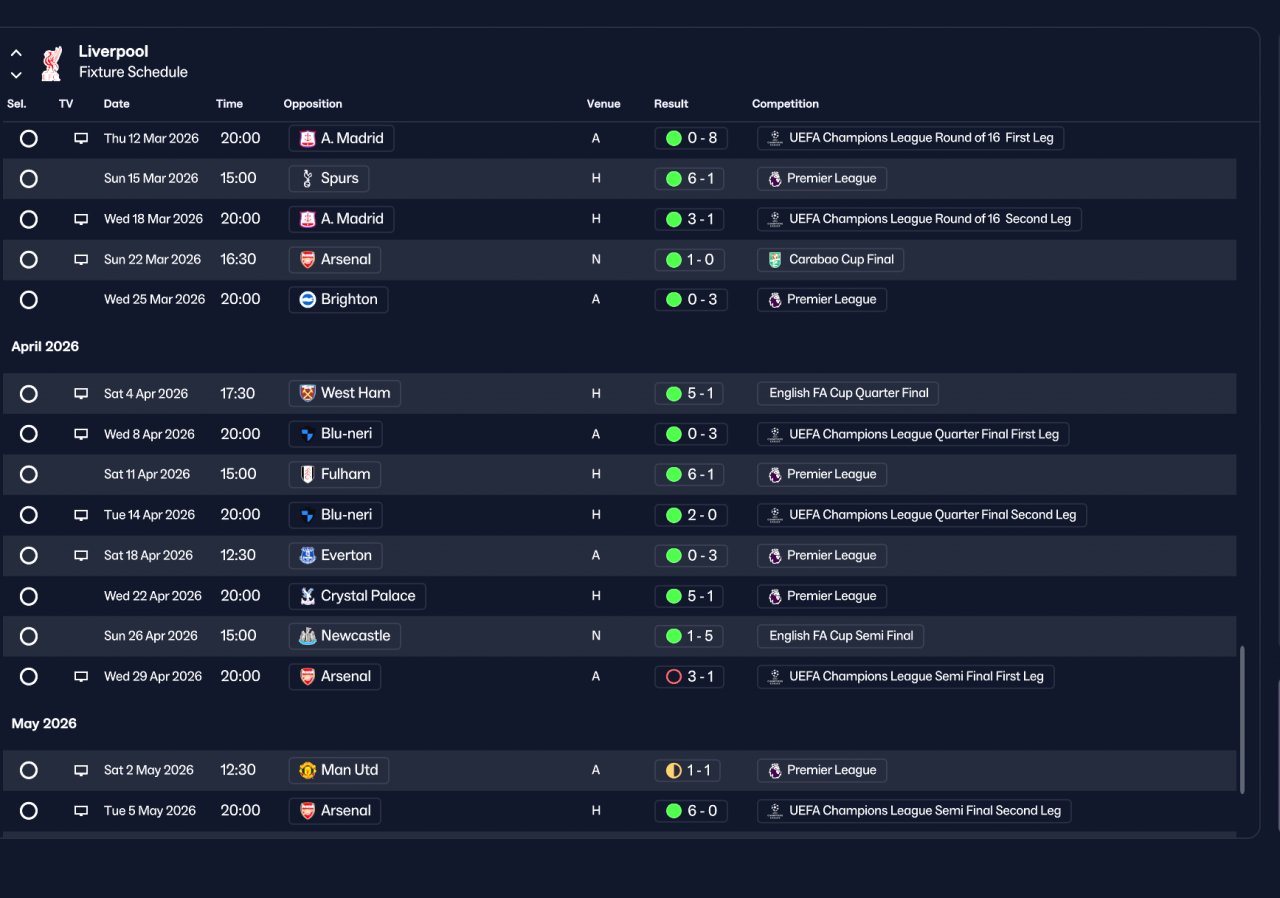The height and width of the screenshot is (898, 1280).
Task: Click the TV icon for Everton match
Action: click(x=81, y=556)
